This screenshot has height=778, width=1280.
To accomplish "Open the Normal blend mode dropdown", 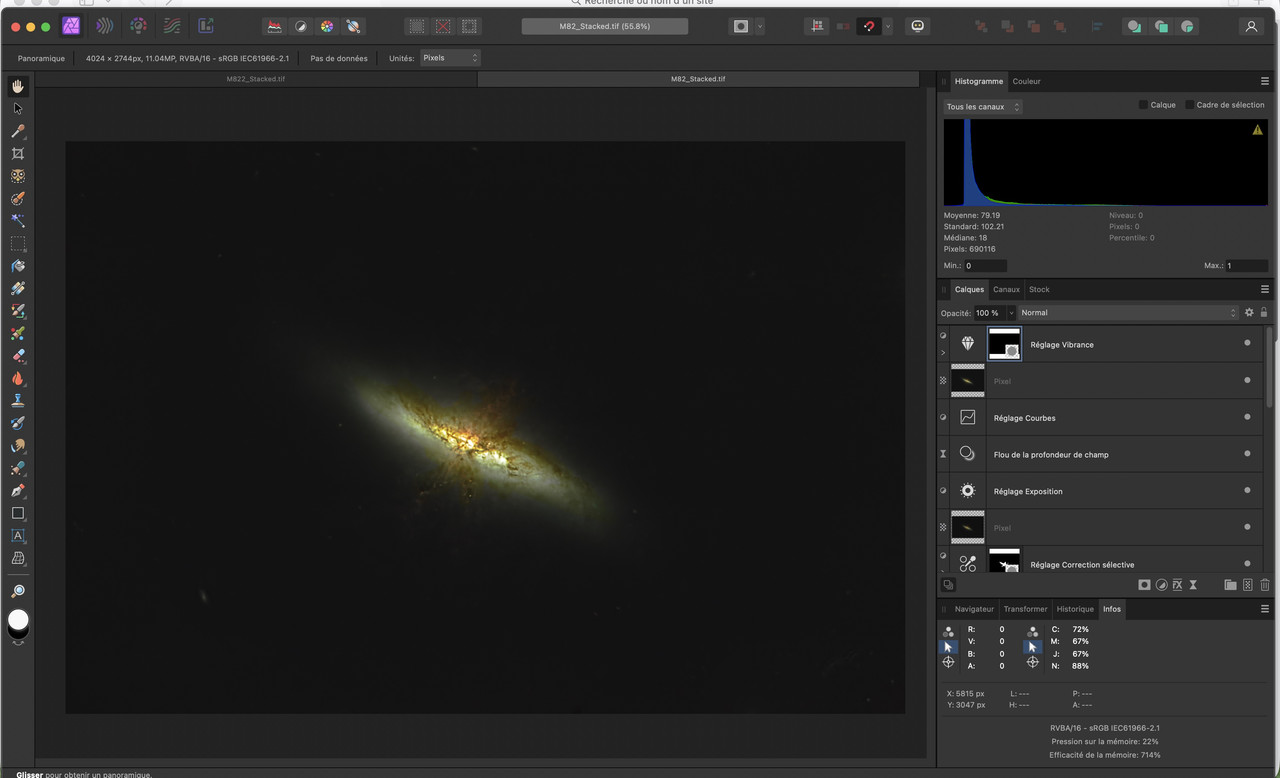I will pyautogui.click(x=1128, y=313).
